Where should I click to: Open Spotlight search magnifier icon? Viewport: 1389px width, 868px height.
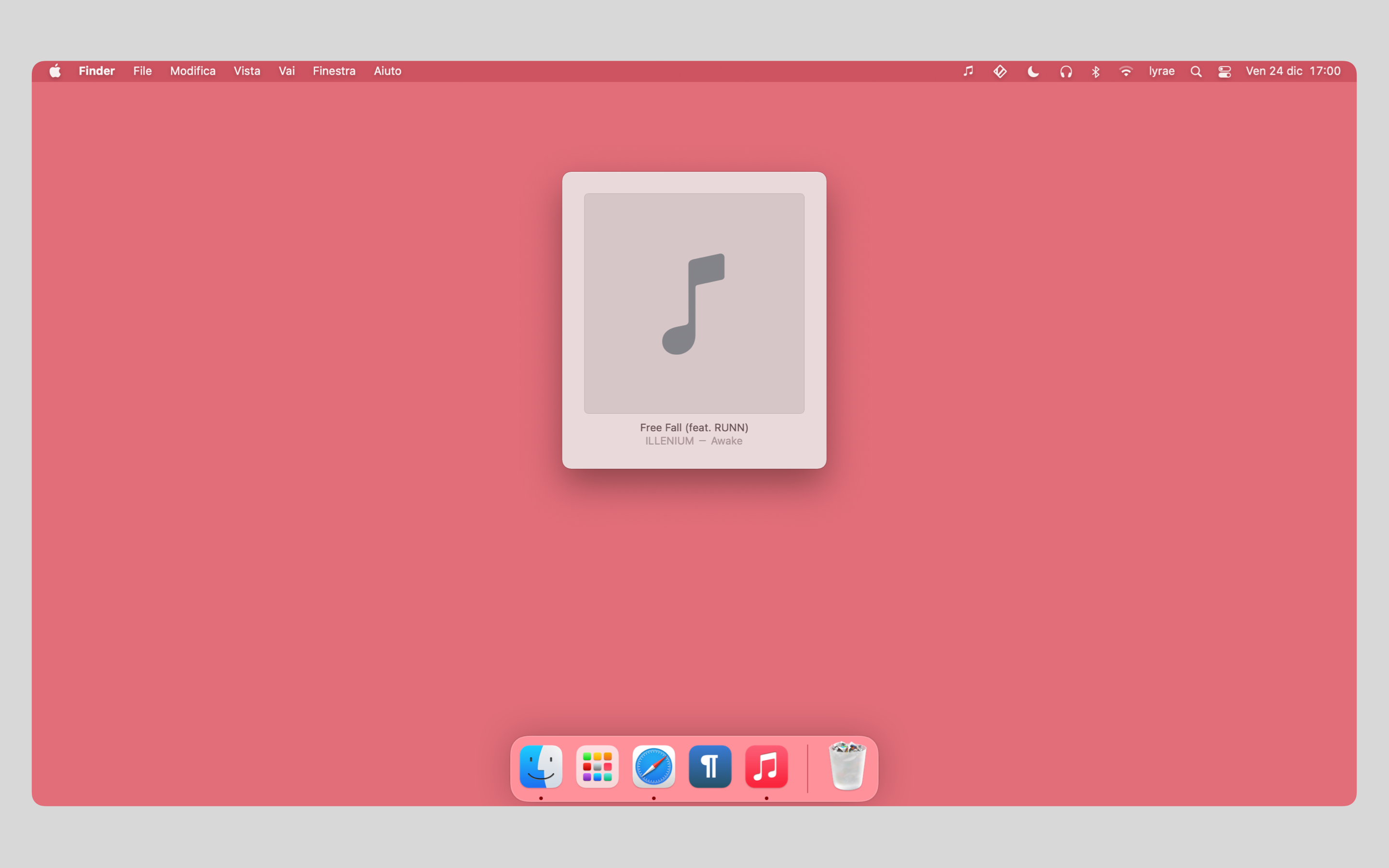(x=1196, y=71)
